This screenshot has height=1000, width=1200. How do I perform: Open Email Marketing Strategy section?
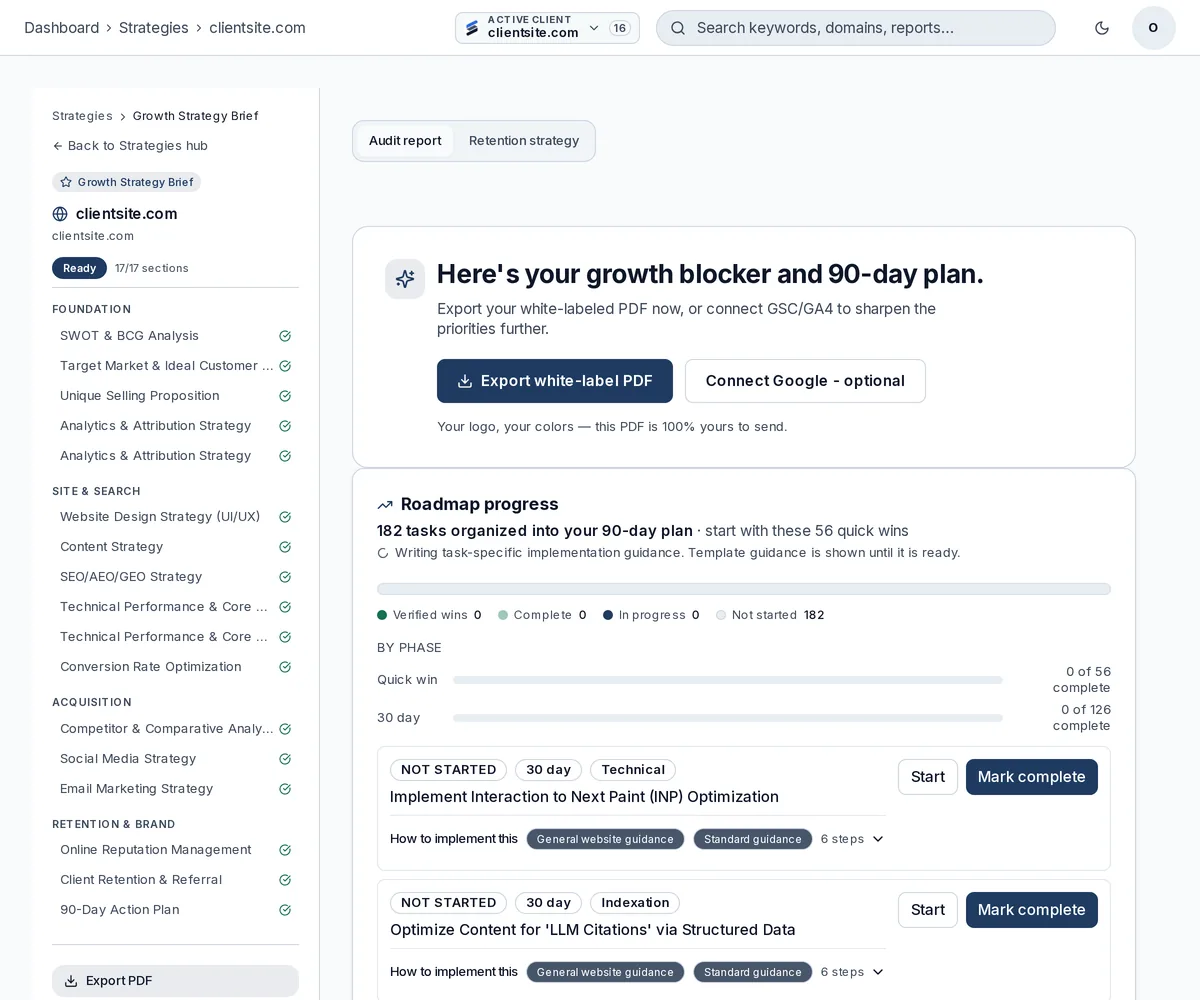175,789
